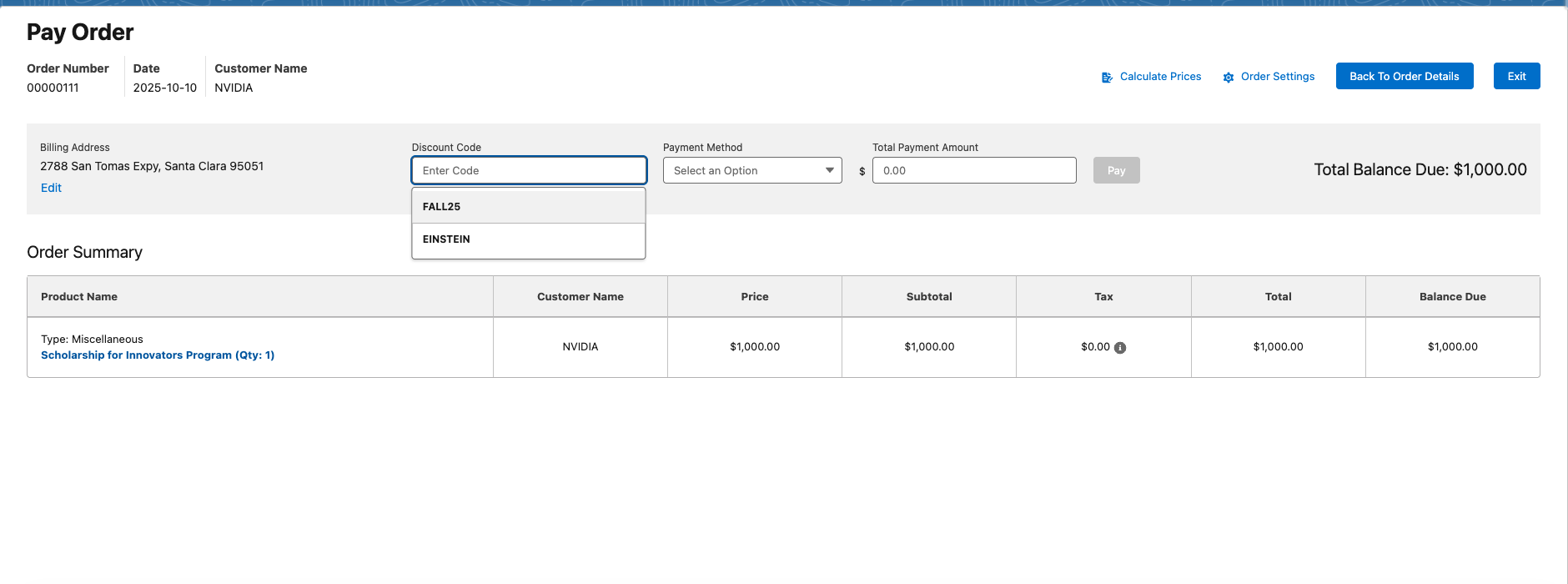
Task: Click the Tax column header
Action: click(x=1103, y=296)
